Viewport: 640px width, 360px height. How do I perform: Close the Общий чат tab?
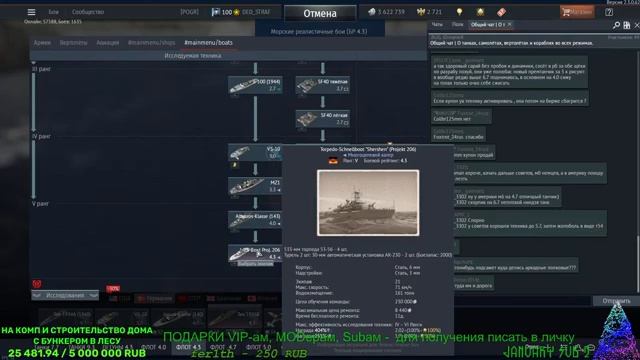coord(509,24)
